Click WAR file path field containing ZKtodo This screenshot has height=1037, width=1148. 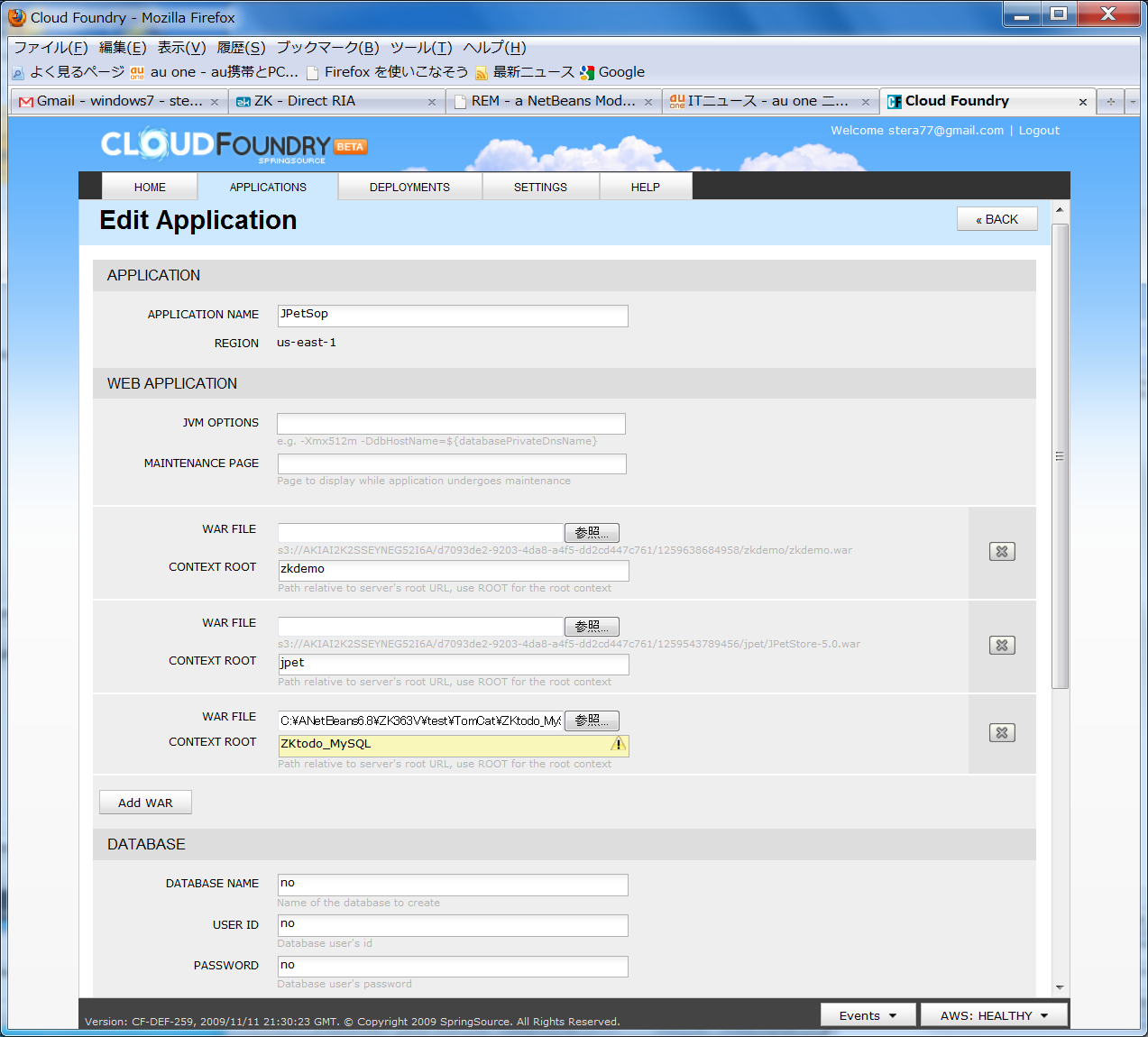pos(420,720)
